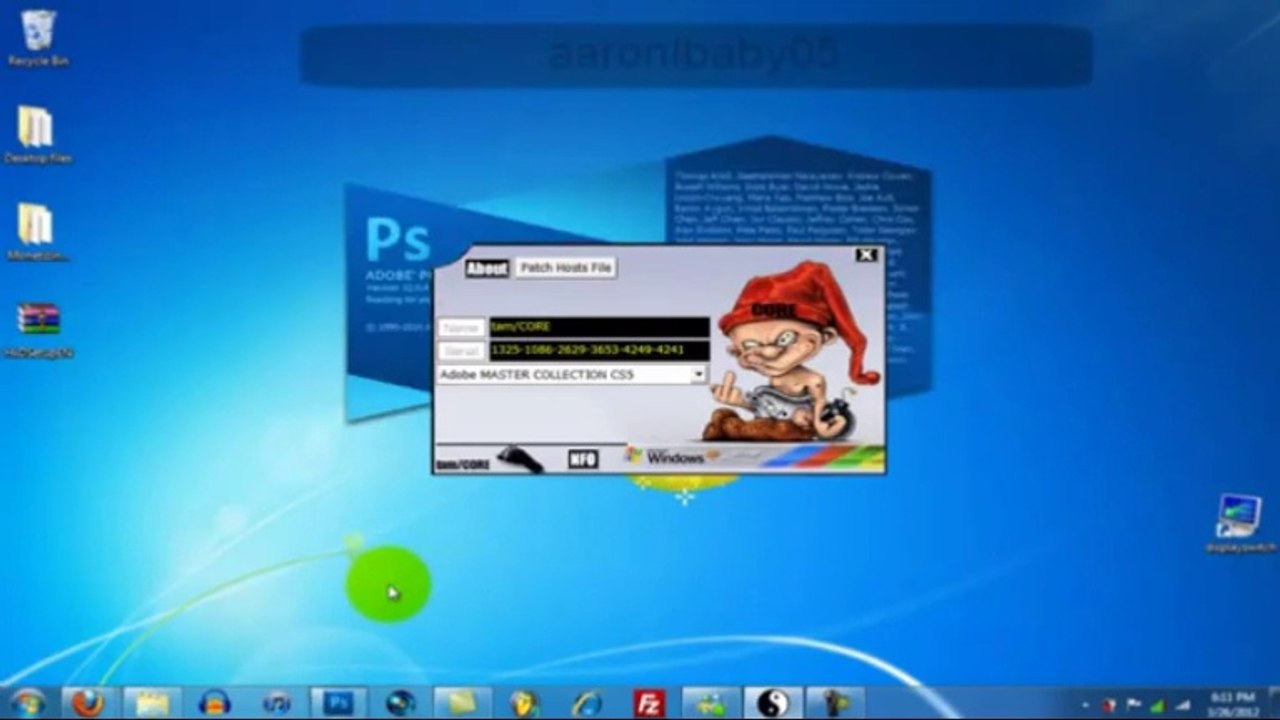This screenshot has width=1280, height=720.
Task: Select the WinRAR archive desktop icon
Action: point(38,329)
